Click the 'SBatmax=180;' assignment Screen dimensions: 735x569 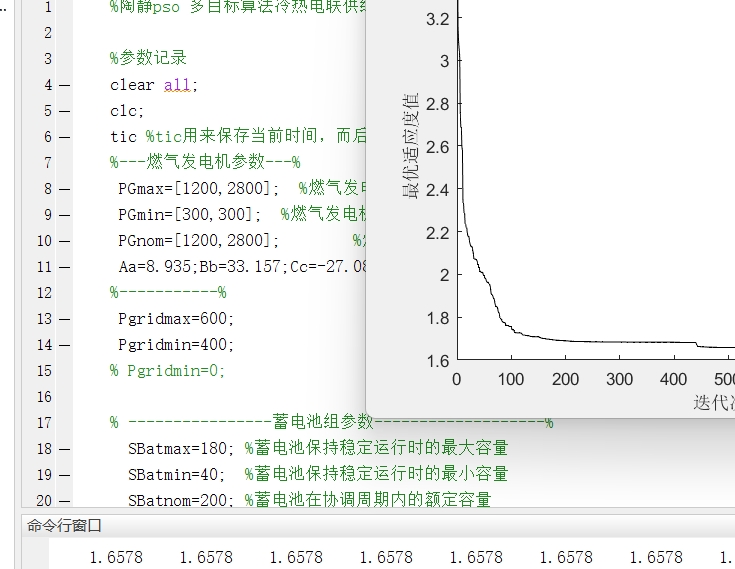pos(181,449)
